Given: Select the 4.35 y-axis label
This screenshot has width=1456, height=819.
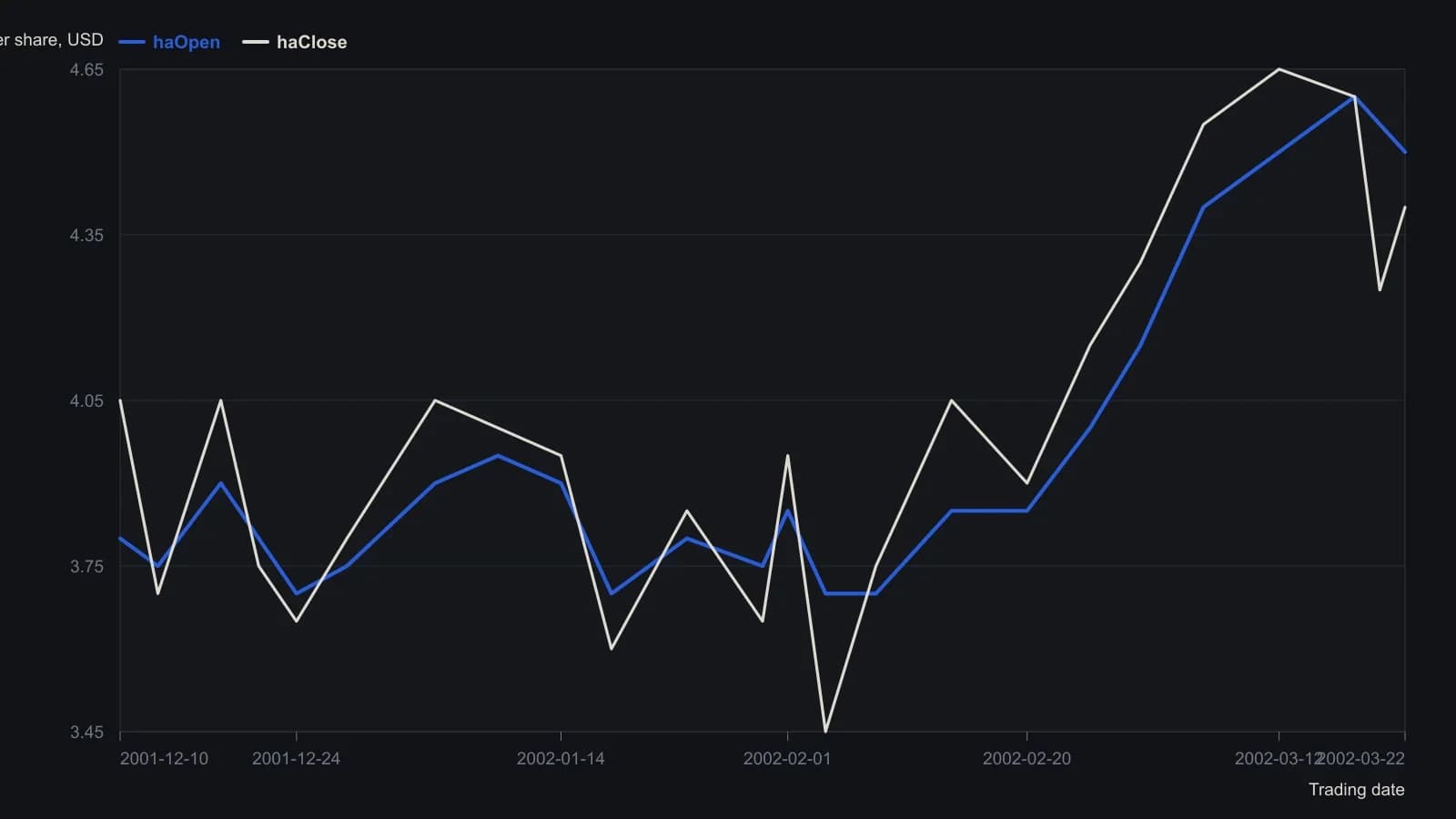Looking at the screenshot, I should (x=86, y=235).
